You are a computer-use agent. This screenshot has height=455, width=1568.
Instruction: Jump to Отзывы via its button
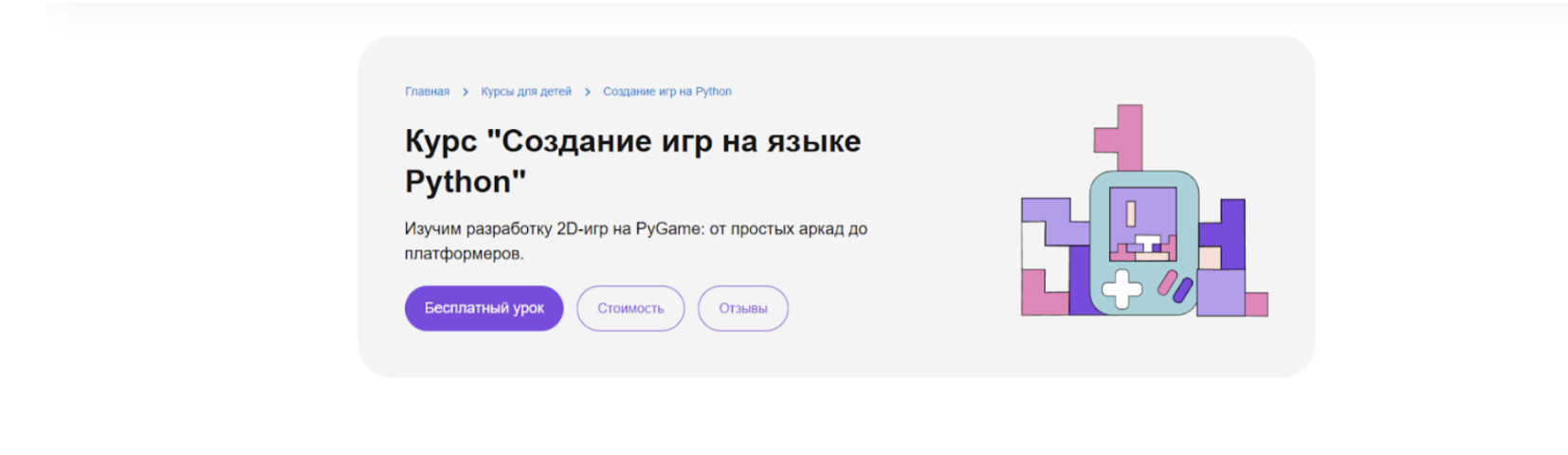click(x=743, y=308)
